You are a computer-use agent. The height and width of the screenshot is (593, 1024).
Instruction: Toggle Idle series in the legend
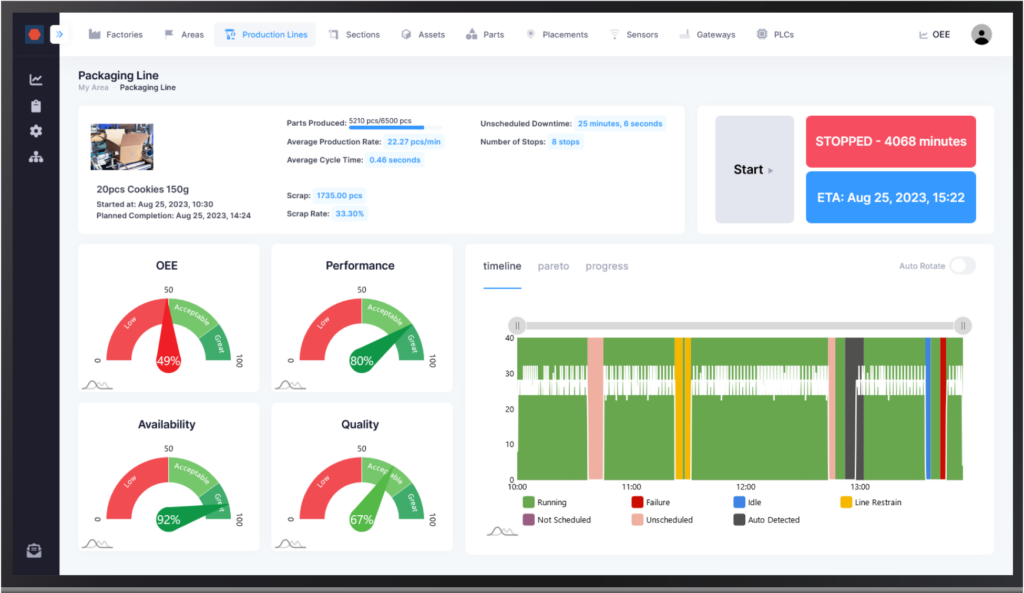click(x=747, y=502)
